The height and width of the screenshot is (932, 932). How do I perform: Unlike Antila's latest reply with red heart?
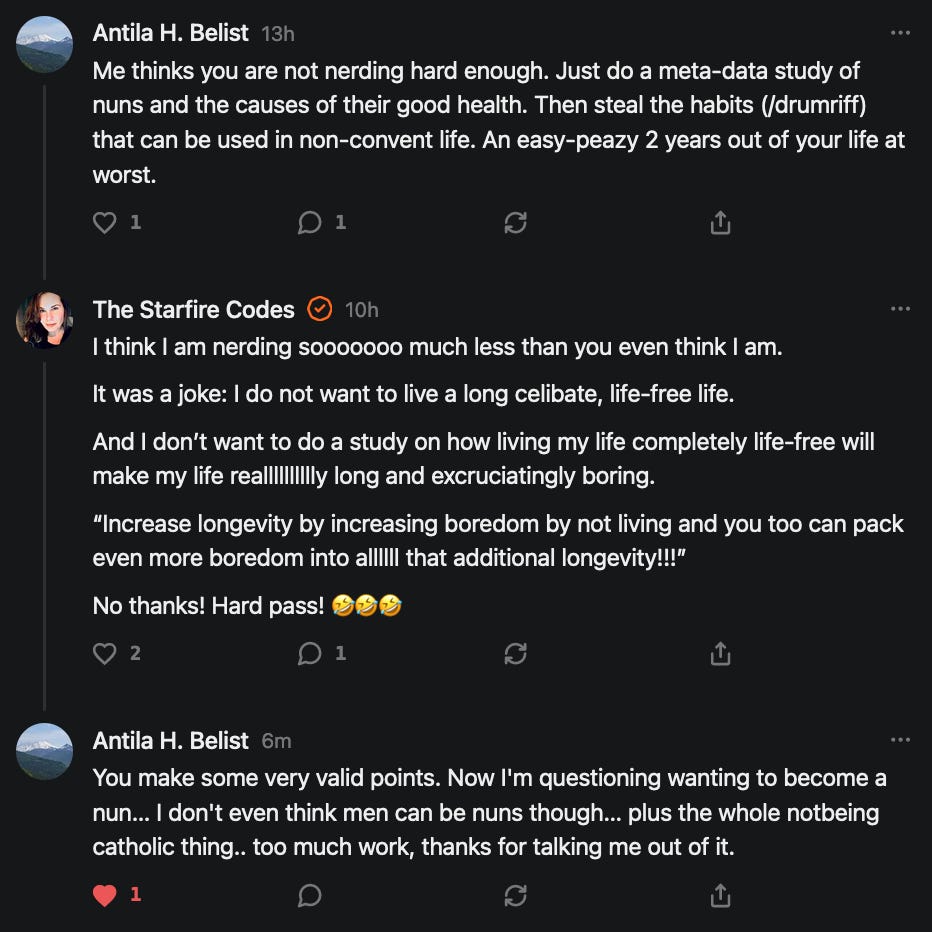(x=105, y=895)
